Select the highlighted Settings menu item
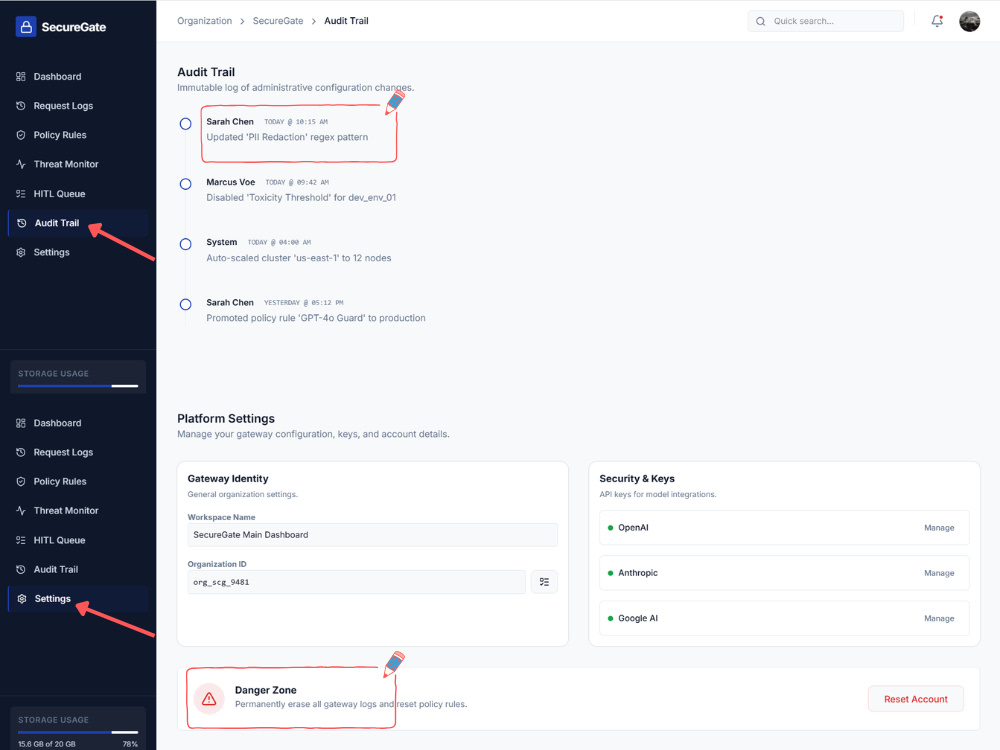1000x750 pixels. 78,599
